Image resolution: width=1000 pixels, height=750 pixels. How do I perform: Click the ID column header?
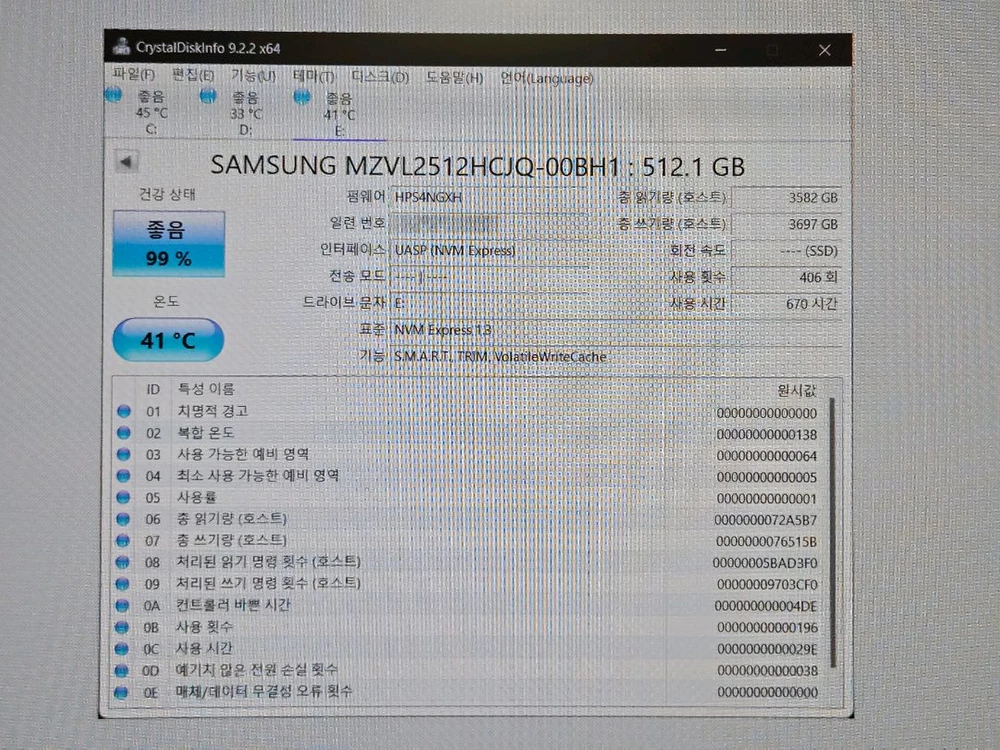pyautogui.click(x=153, y=388)
